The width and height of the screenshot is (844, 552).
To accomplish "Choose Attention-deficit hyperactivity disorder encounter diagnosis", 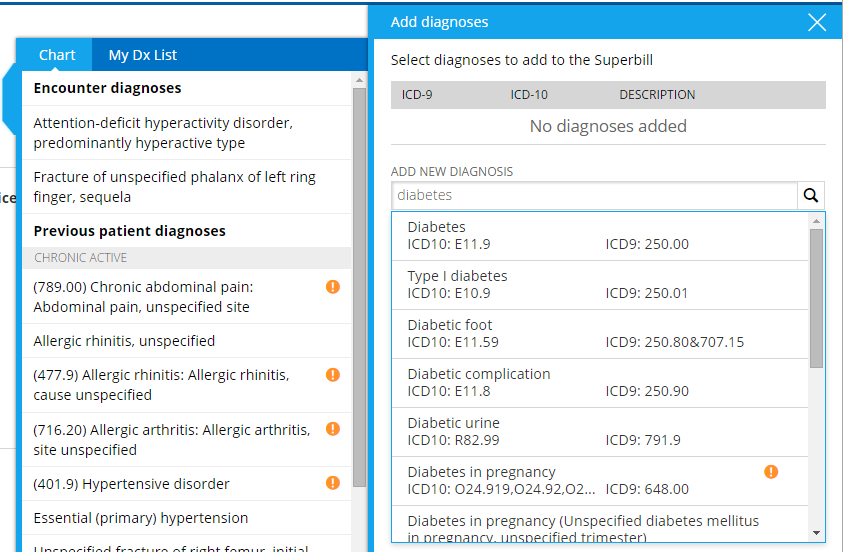I will (163, 133).
